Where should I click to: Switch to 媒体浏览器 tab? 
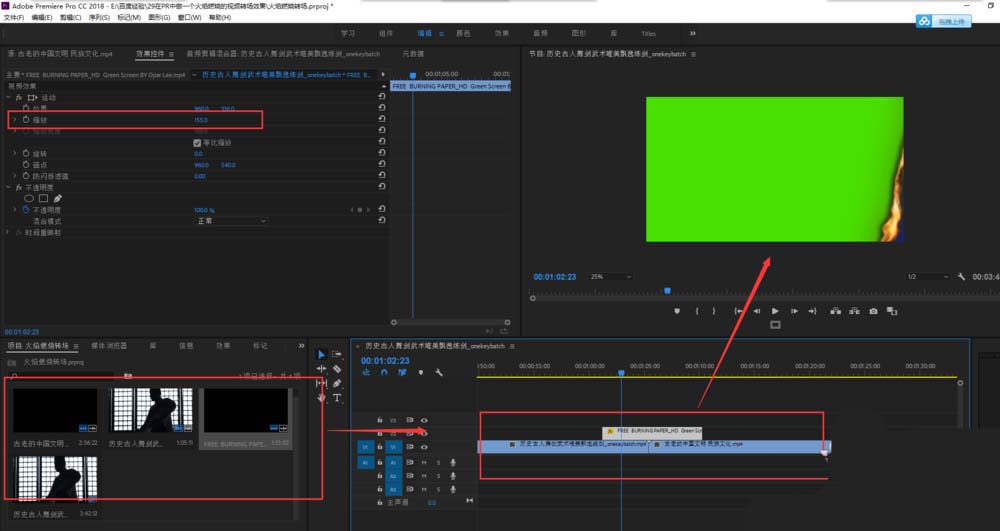109,346
